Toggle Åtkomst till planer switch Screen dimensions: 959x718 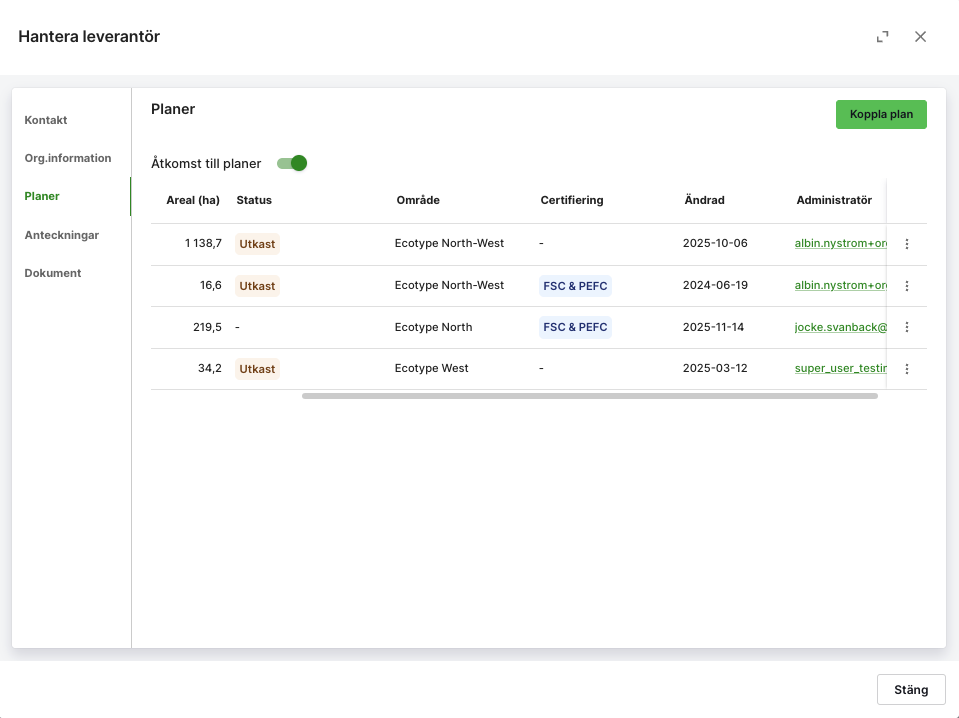[292, 163]
